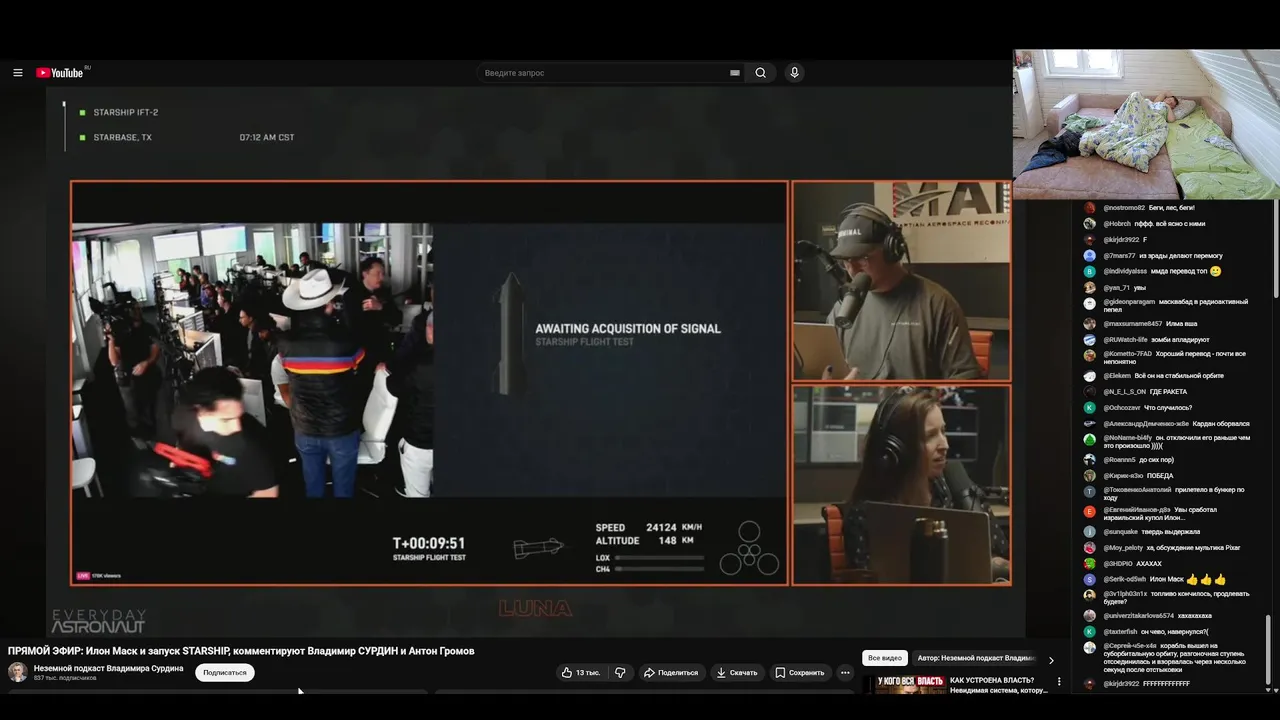This screenshot has width=1280, height=720.
Task: Click username '@univerzitakarlova6574' in chat
Action: [1139, 616]
